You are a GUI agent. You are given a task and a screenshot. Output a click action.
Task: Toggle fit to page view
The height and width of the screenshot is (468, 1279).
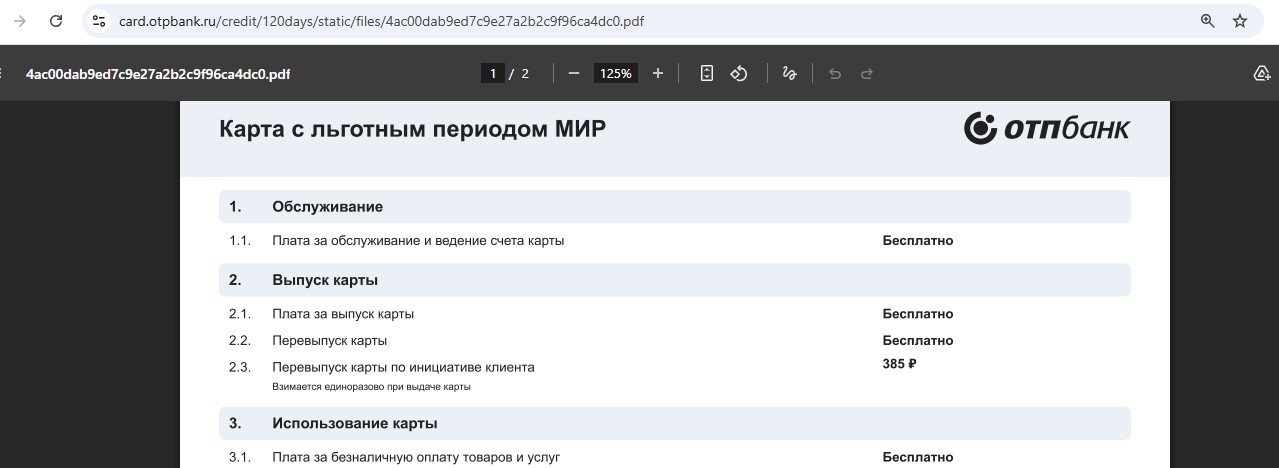coord(707,73)
